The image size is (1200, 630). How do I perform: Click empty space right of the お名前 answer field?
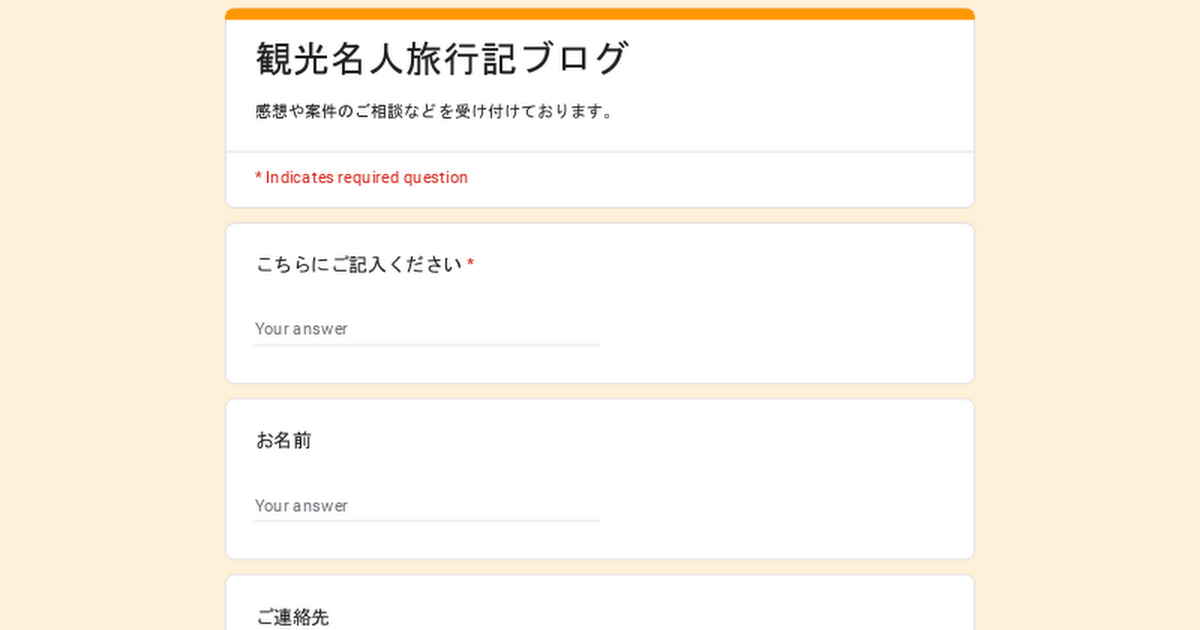(780, 506)
